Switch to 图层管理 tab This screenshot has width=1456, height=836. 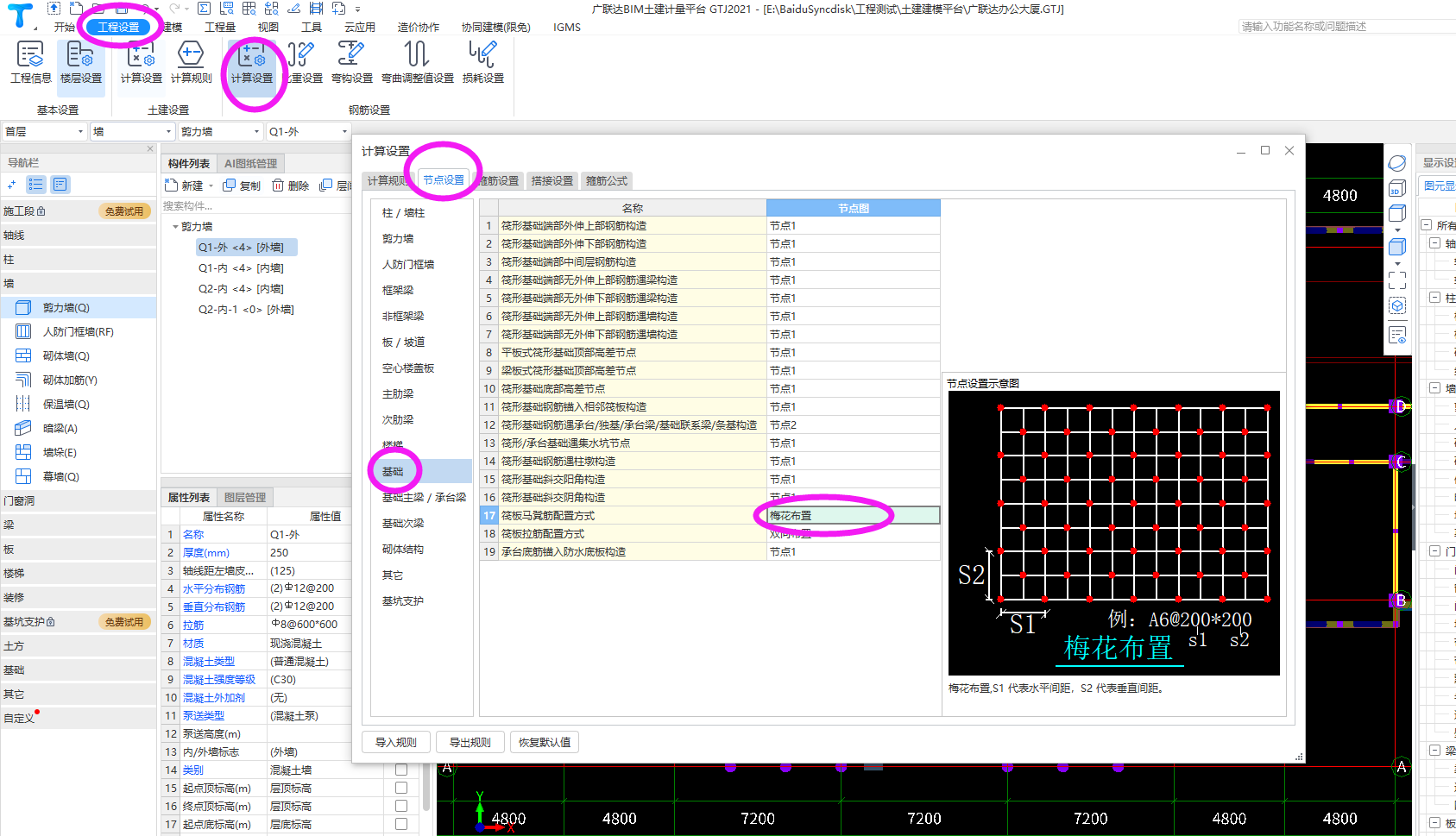(x=245, y=498)
